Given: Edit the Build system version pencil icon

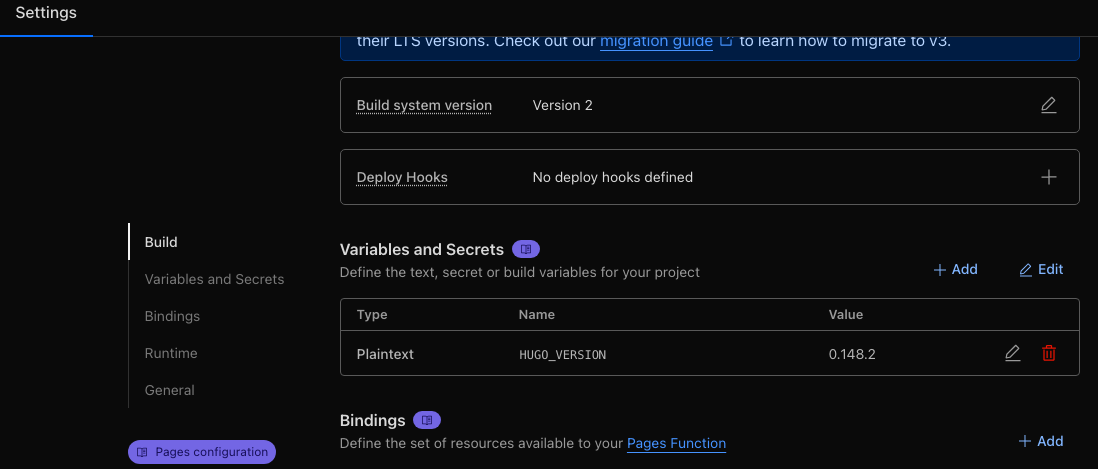Looking at the screenshot, I should point(1048,106).
